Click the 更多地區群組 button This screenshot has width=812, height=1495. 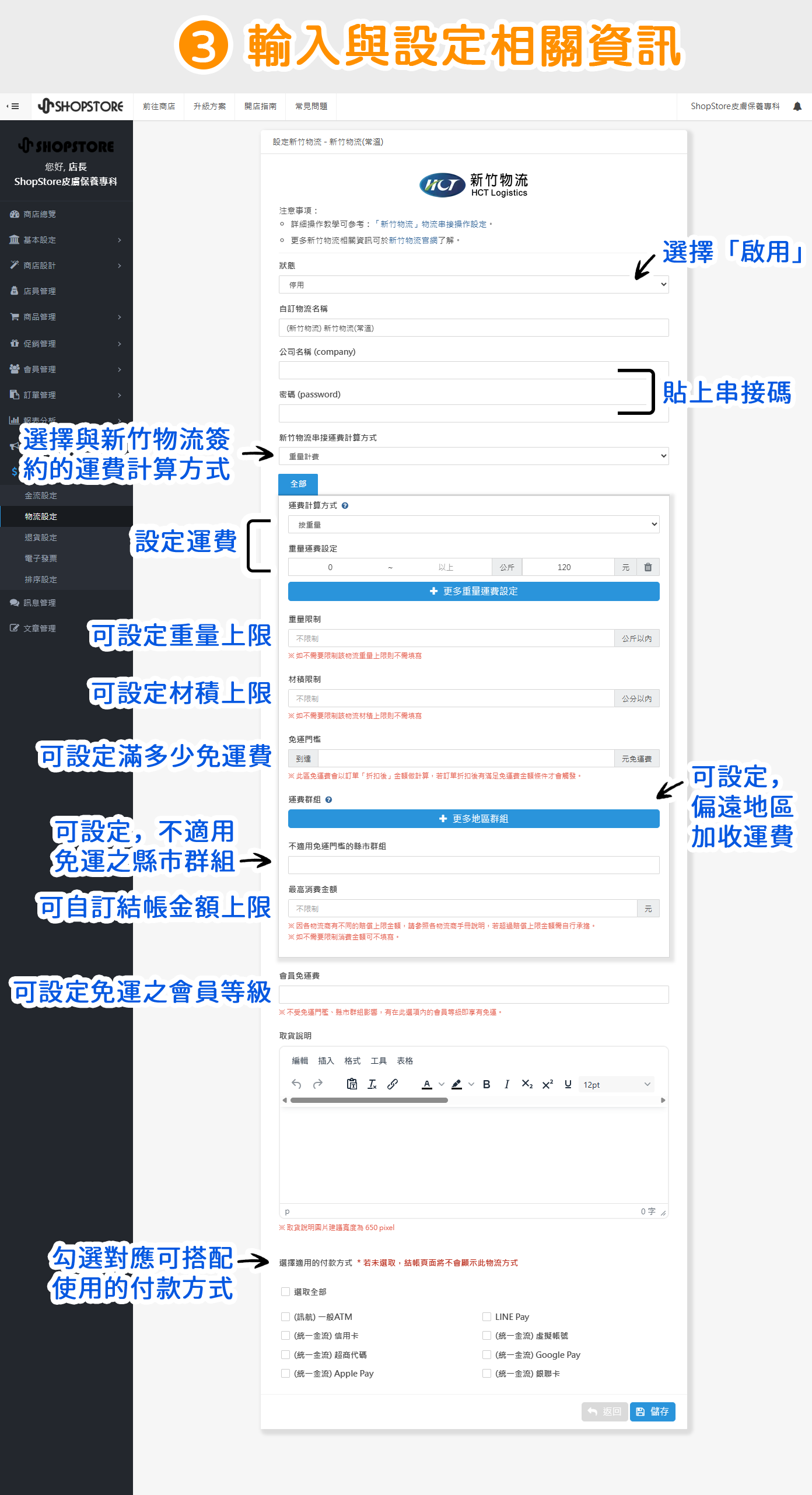pyautogui.click(x=474, y=819)
